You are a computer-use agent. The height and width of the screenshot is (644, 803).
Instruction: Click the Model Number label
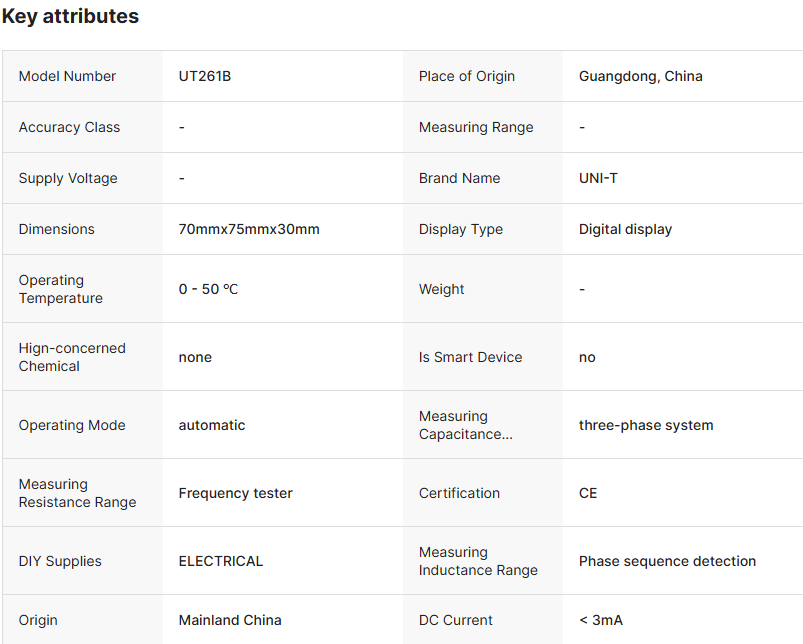click(x=67, y=76)
